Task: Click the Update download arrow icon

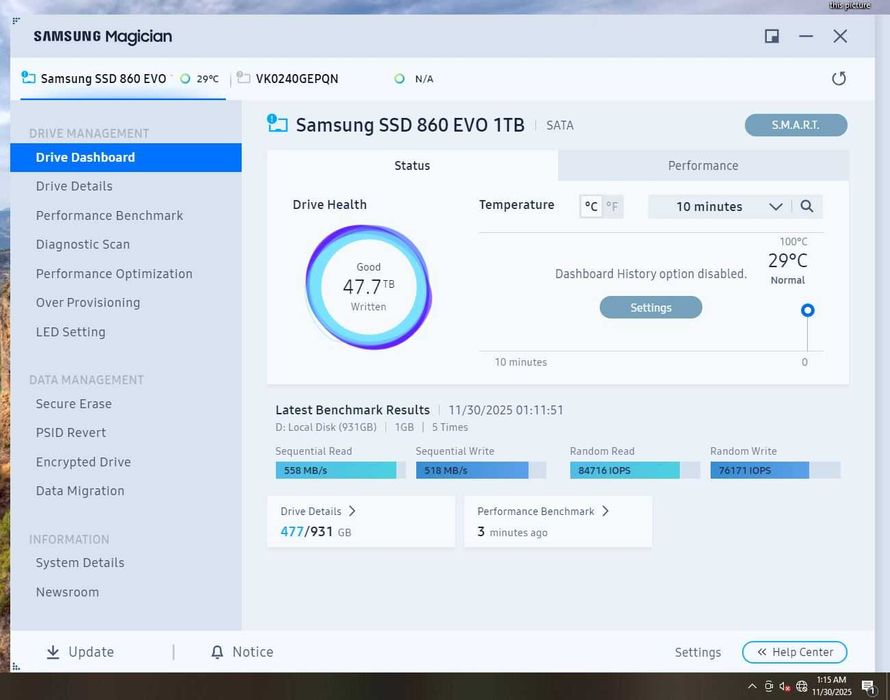Action: 53,652
